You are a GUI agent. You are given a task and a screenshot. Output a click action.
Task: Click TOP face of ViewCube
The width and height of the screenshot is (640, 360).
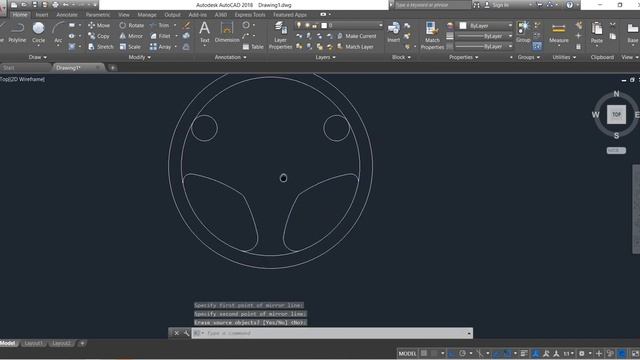(x=616, y=115)
